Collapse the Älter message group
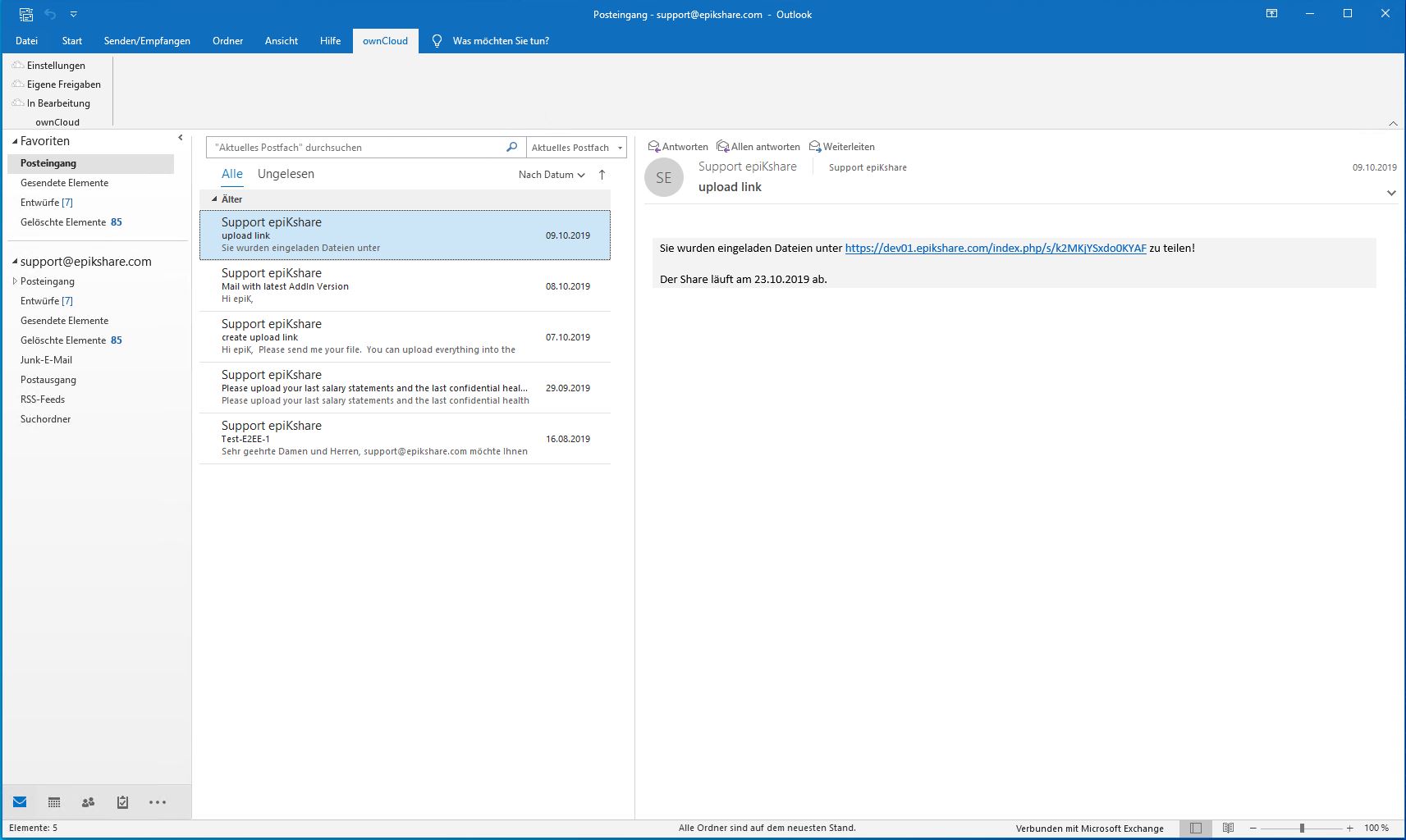 click(x=214, y=199)
